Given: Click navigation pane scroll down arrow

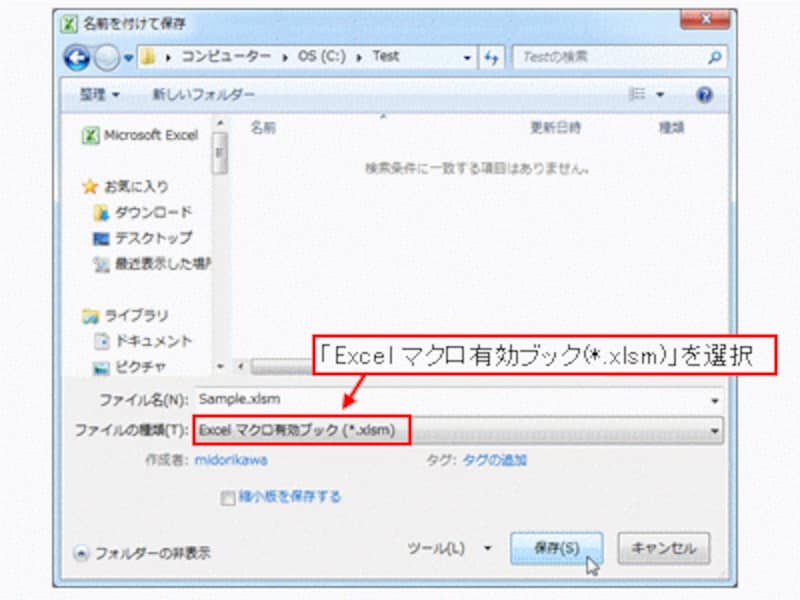Looking at the screenshot, I should coord(220,366).
